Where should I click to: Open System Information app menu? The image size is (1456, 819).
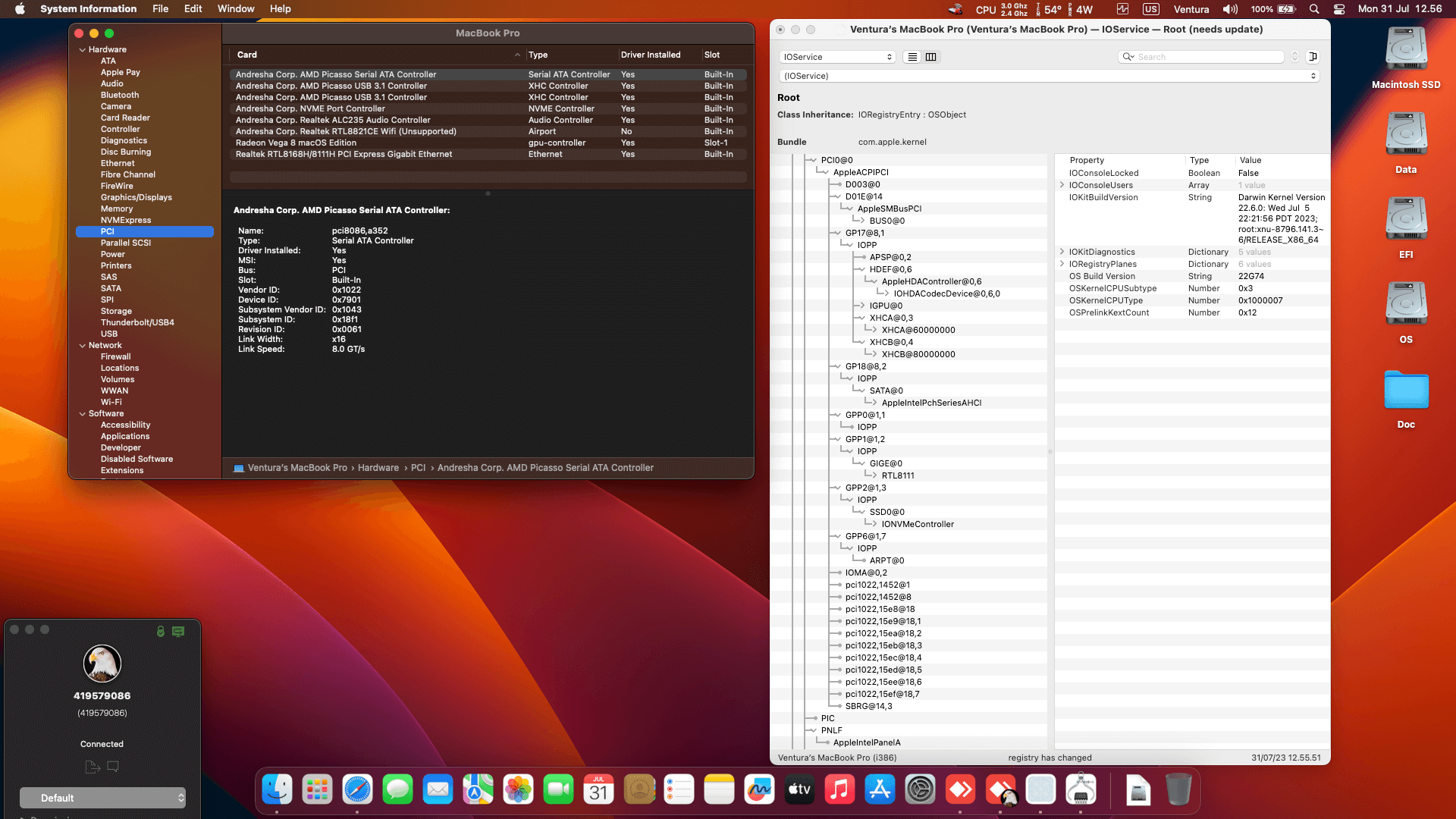point(88,9)
